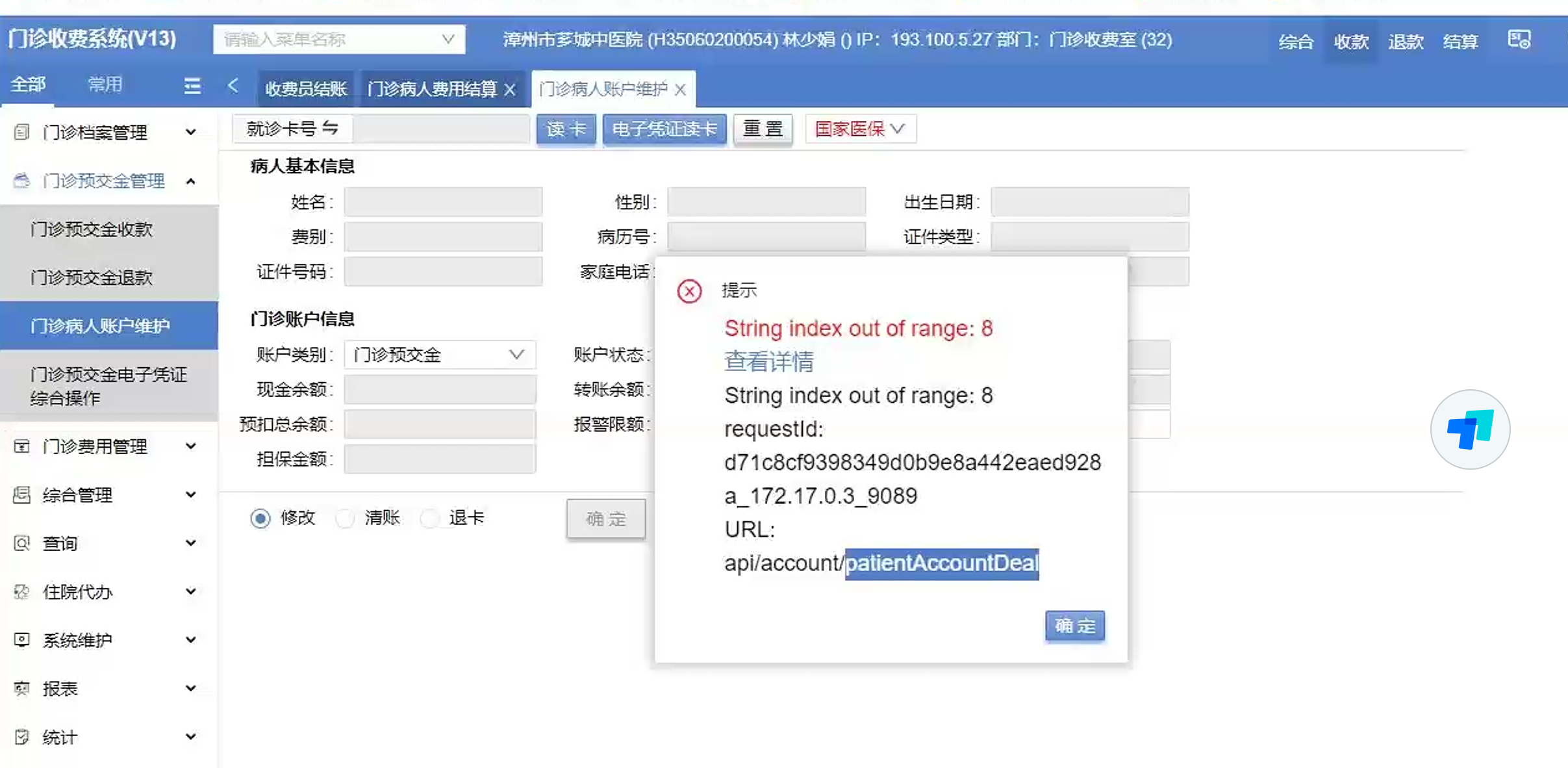Close the 门诊病人账户维护 tab
The width and height of the screenshot is (1568, 768).
click(680, 90)
